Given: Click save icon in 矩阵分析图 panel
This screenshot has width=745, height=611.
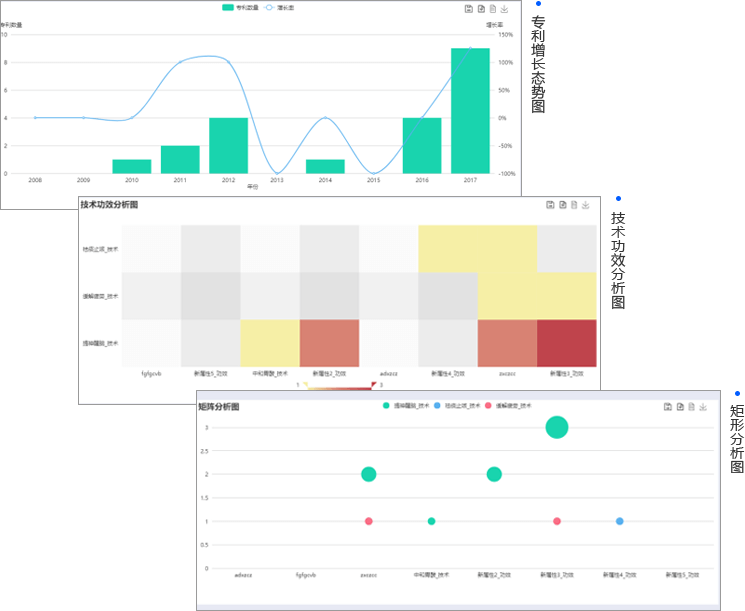Looking at the screenshot, I should [668, 407].
